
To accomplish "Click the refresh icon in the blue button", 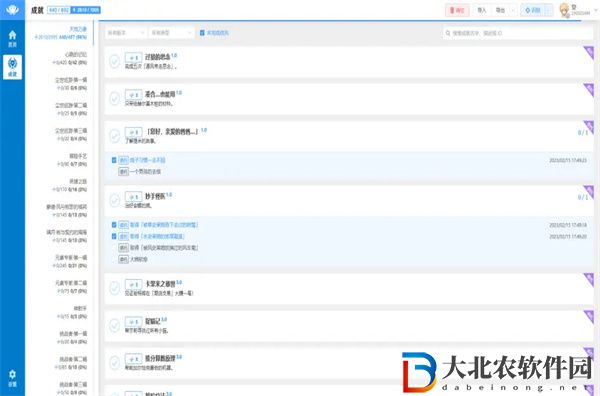I will point(528,10).
